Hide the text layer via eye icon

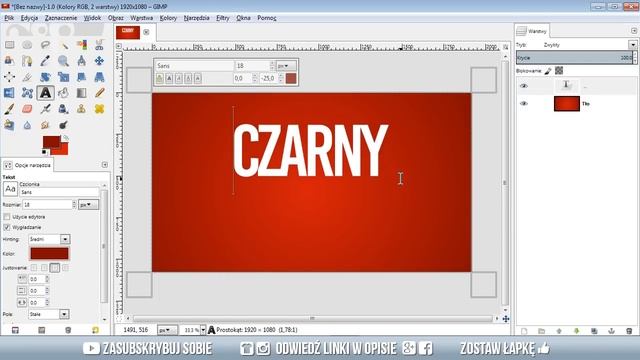524,86
